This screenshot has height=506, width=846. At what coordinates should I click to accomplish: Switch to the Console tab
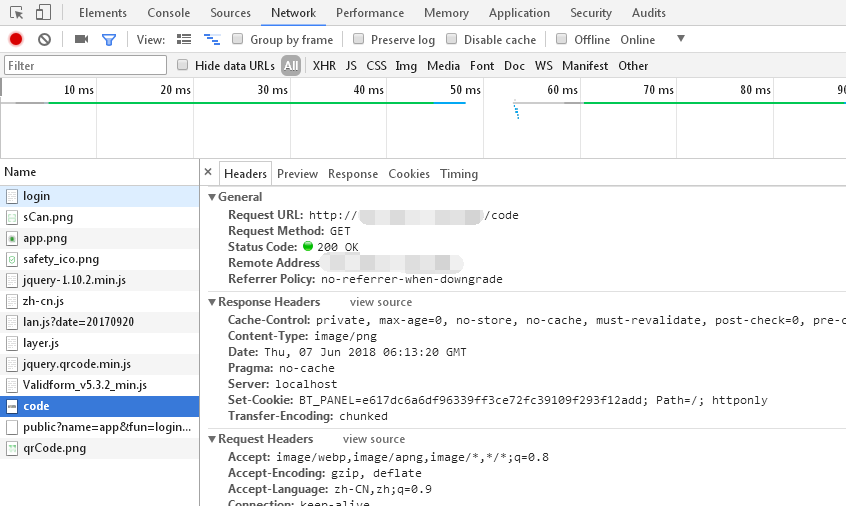click(168, 13)
